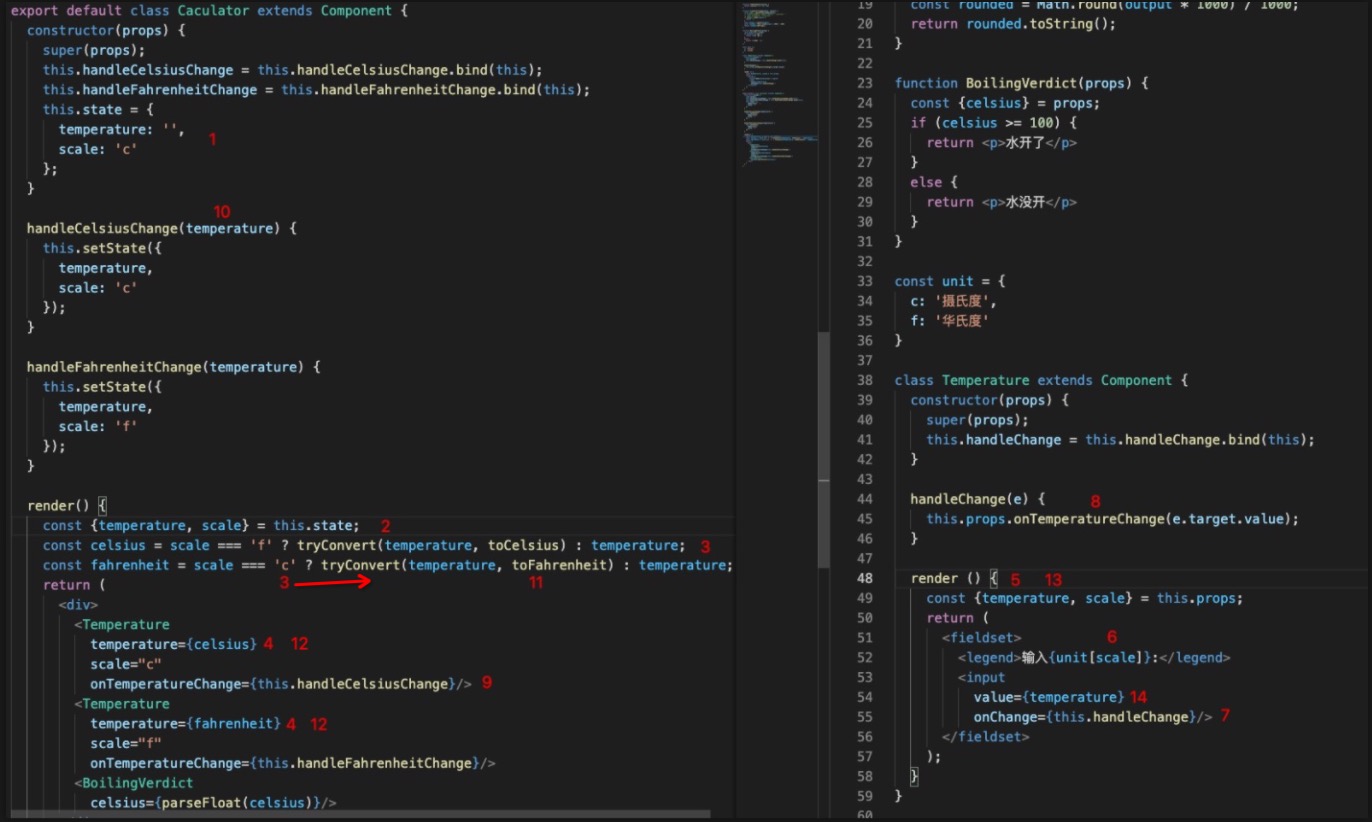Screen dimensions: 1372x822
Task: Click the 'function BoilingVerdict(props) {' declaration
Action: pyautogui.click(x=1022, y=83)
